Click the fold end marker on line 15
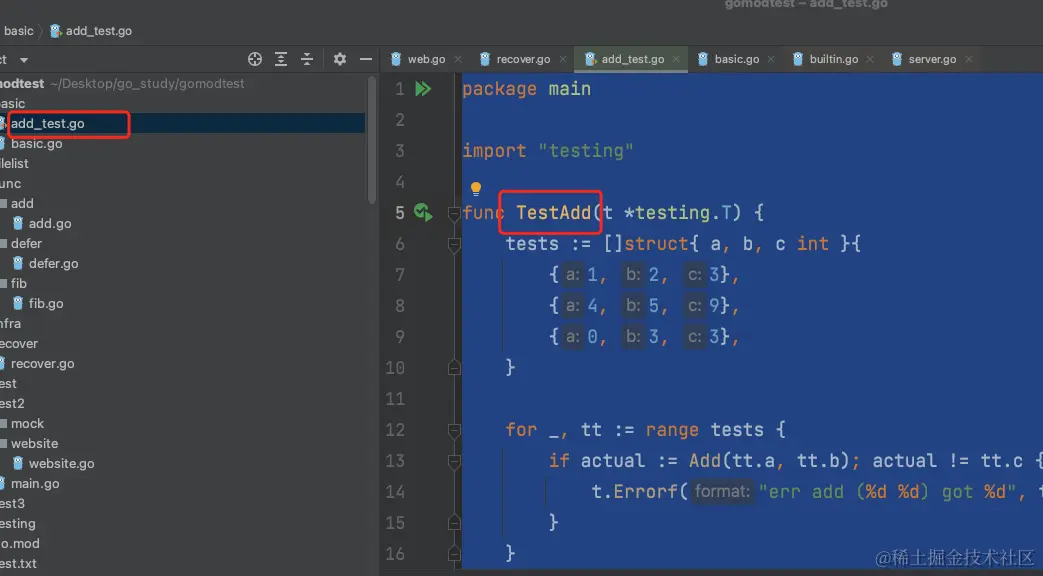Screen dimensions: 1043x576 (454, 523)
